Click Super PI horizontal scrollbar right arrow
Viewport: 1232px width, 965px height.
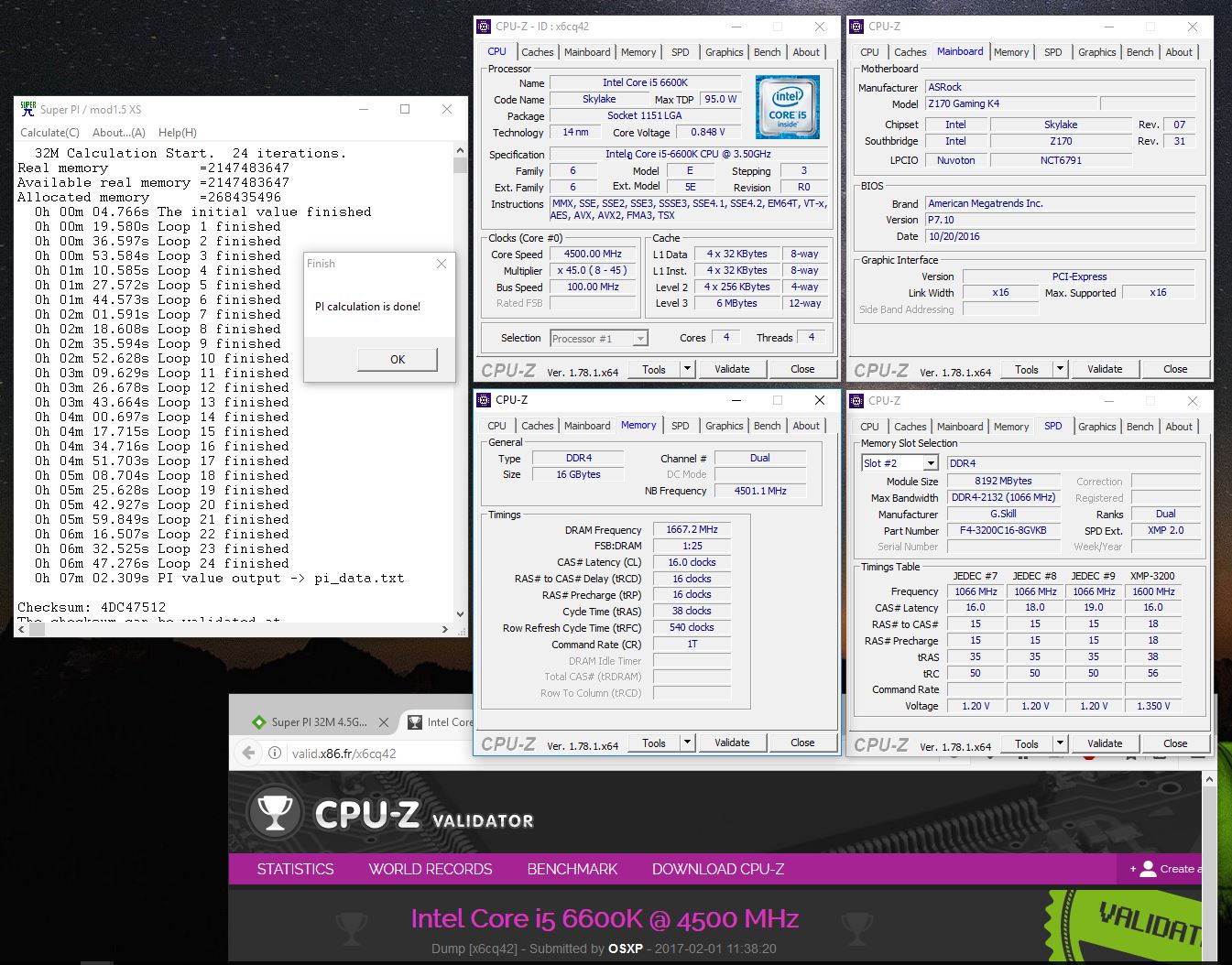(x=446, y=629)
